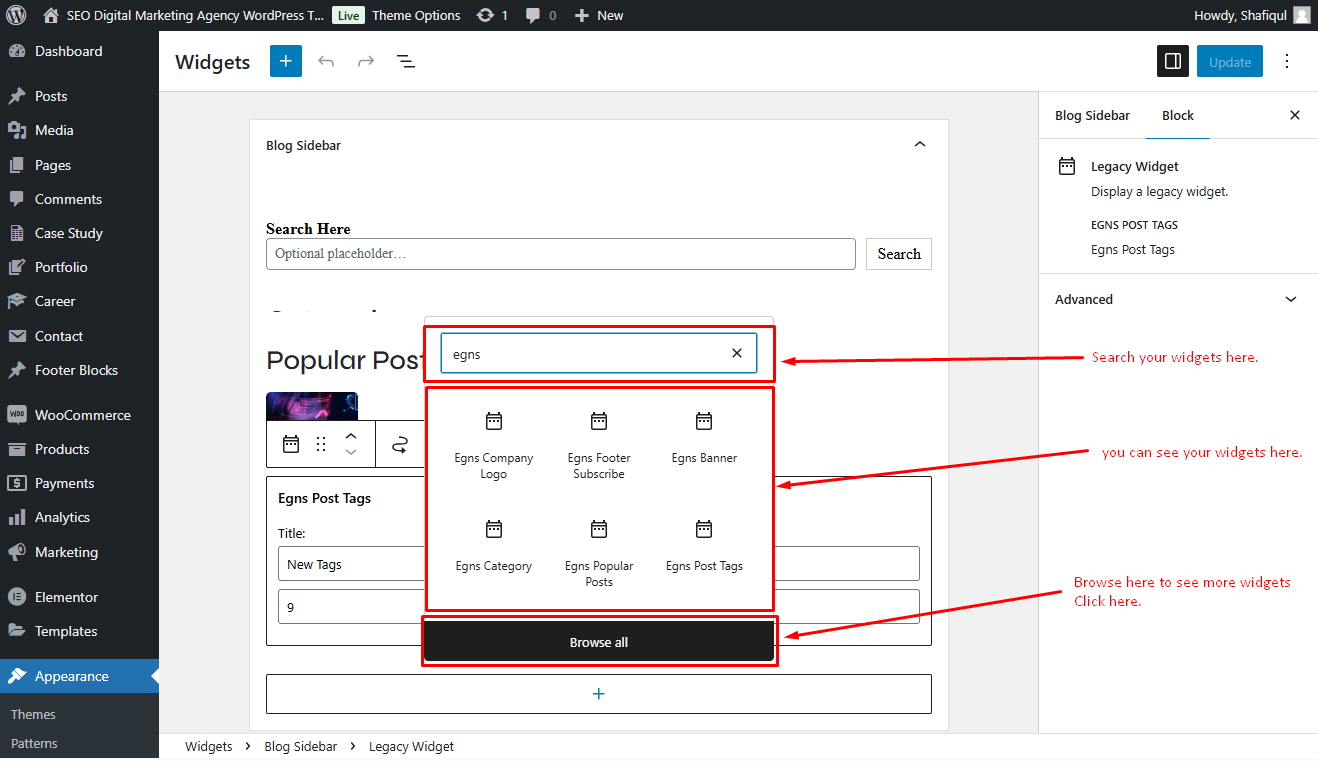Click the move to widget area icon

[x=400, y=445]
